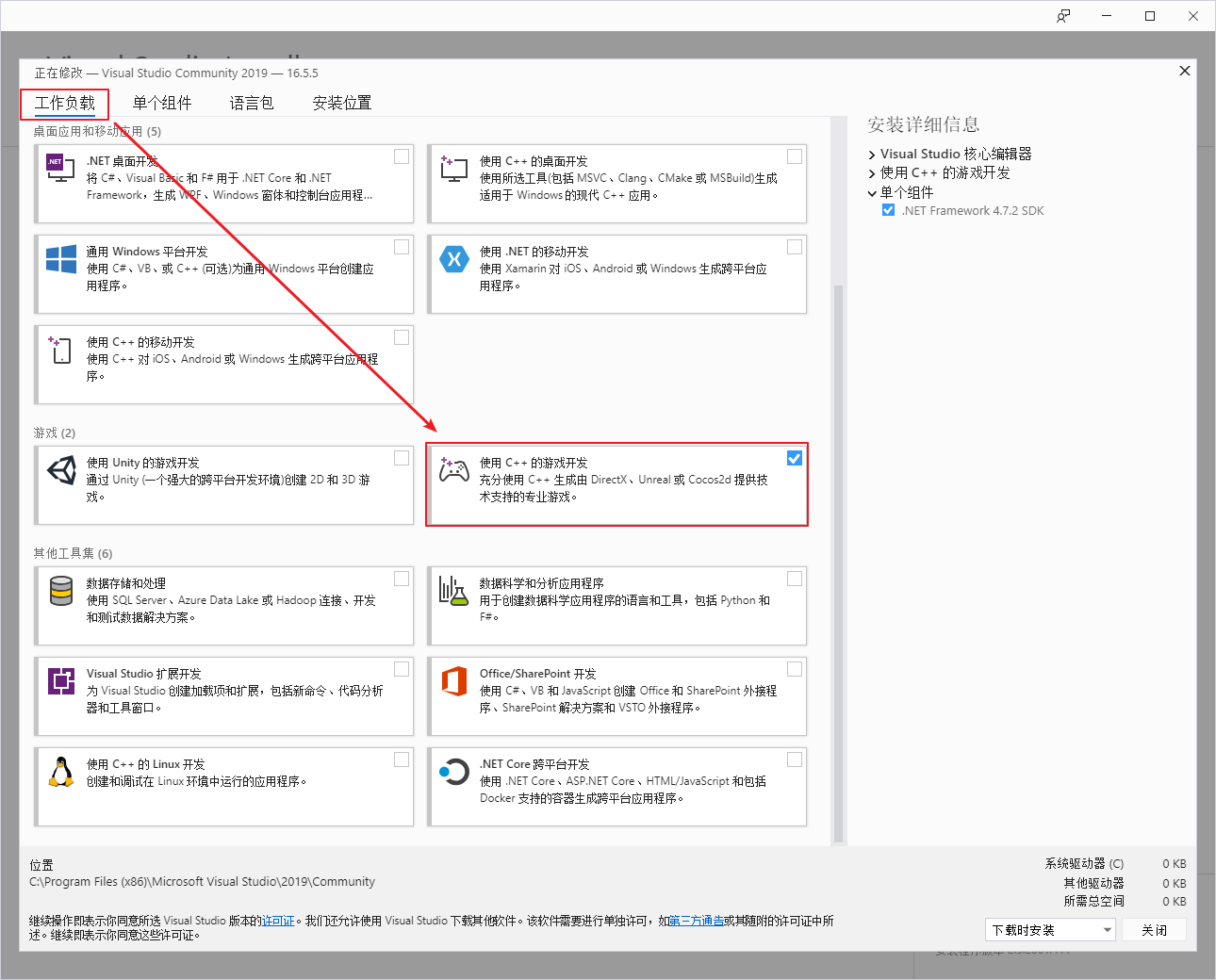The width and height of the screenshot is (1216, 980).
Task: Enable 使用 C++ 的桌面开发 checkbox
Action: pos(795,156)
